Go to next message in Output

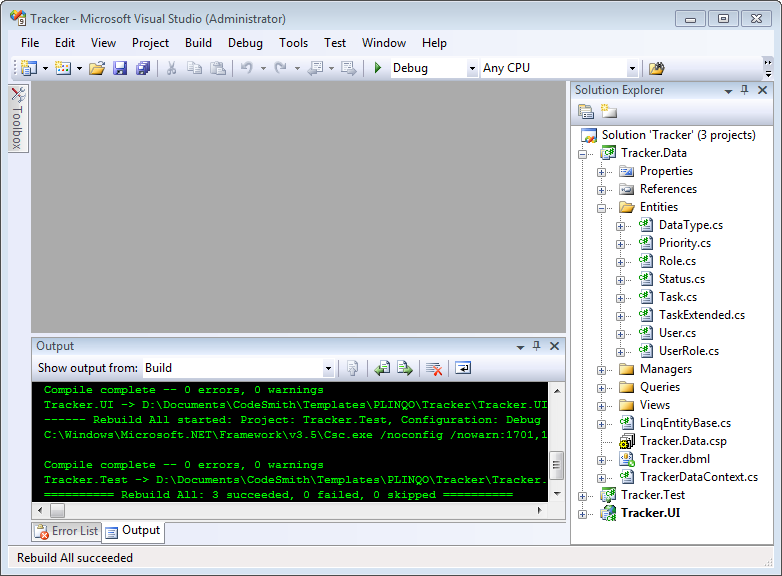(x=404, y=369)
